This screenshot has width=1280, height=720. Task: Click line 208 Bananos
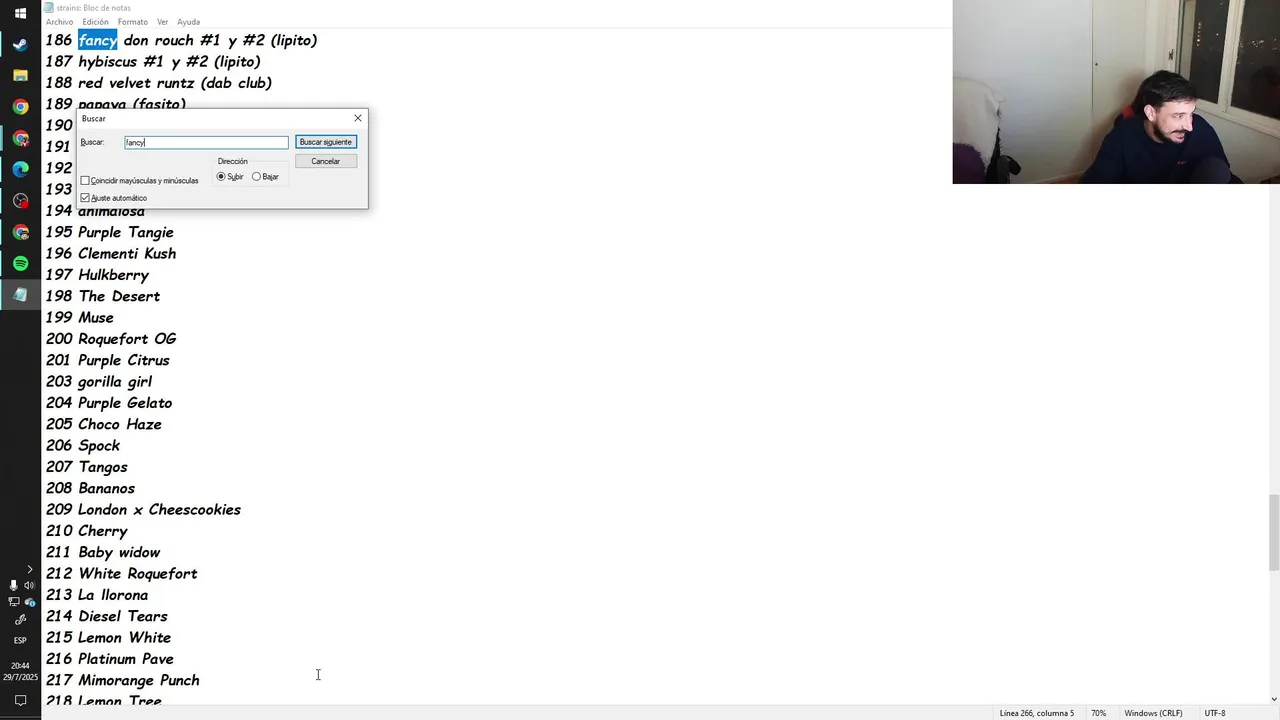(90, 488)
